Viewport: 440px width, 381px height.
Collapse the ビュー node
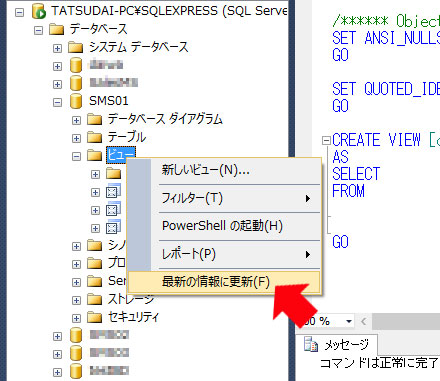76,156
